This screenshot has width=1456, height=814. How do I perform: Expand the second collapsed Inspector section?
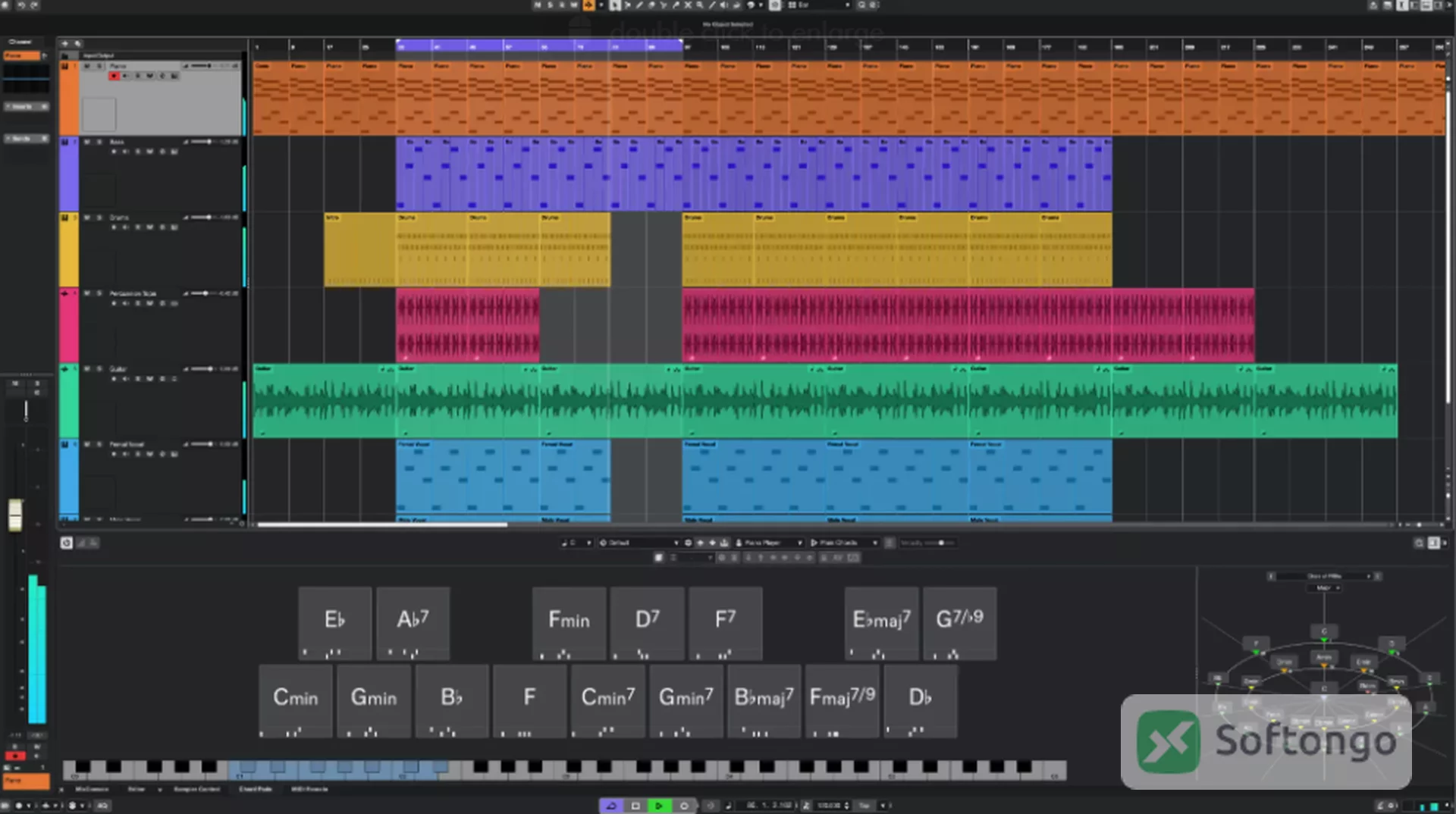point(27,139)
